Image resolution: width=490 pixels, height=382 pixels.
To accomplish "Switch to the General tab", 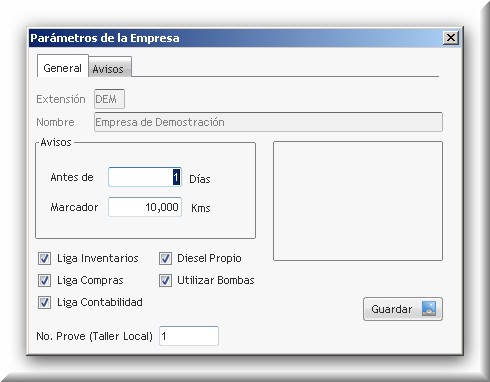I will (63, 66).
